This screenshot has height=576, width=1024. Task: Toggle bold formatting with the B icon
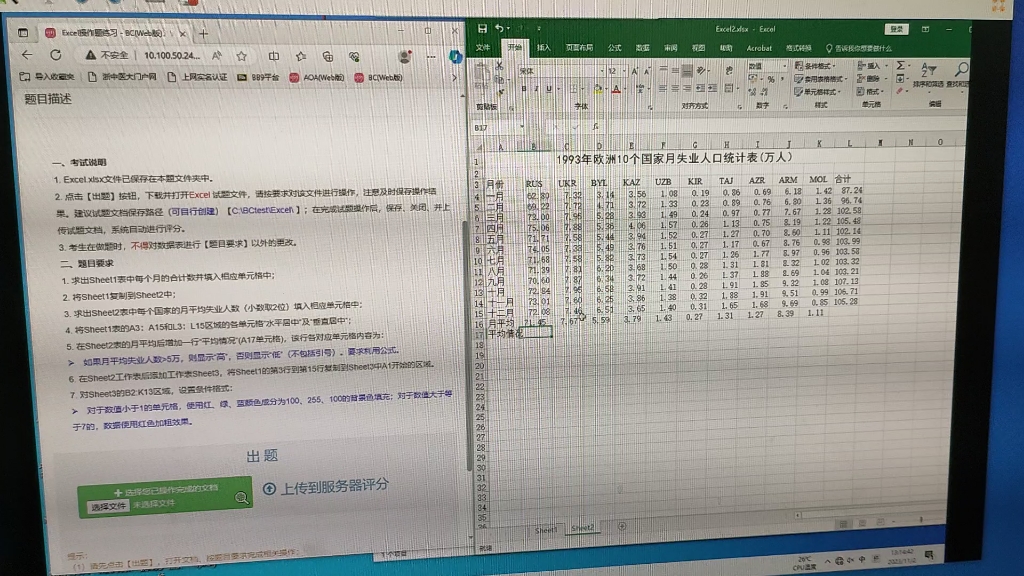pyautogui.click(x=524, y=88)
